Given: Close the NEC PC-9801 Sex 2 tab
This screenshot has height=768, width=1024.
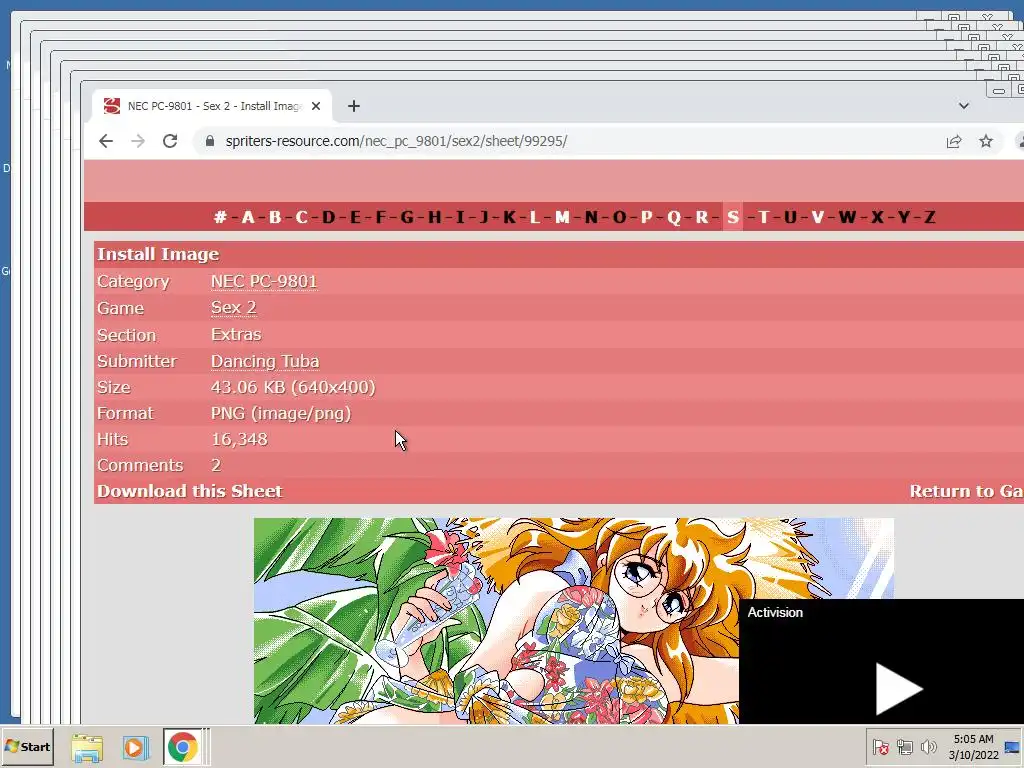Looking at the screenshot, I should click(x=316, y=106).
